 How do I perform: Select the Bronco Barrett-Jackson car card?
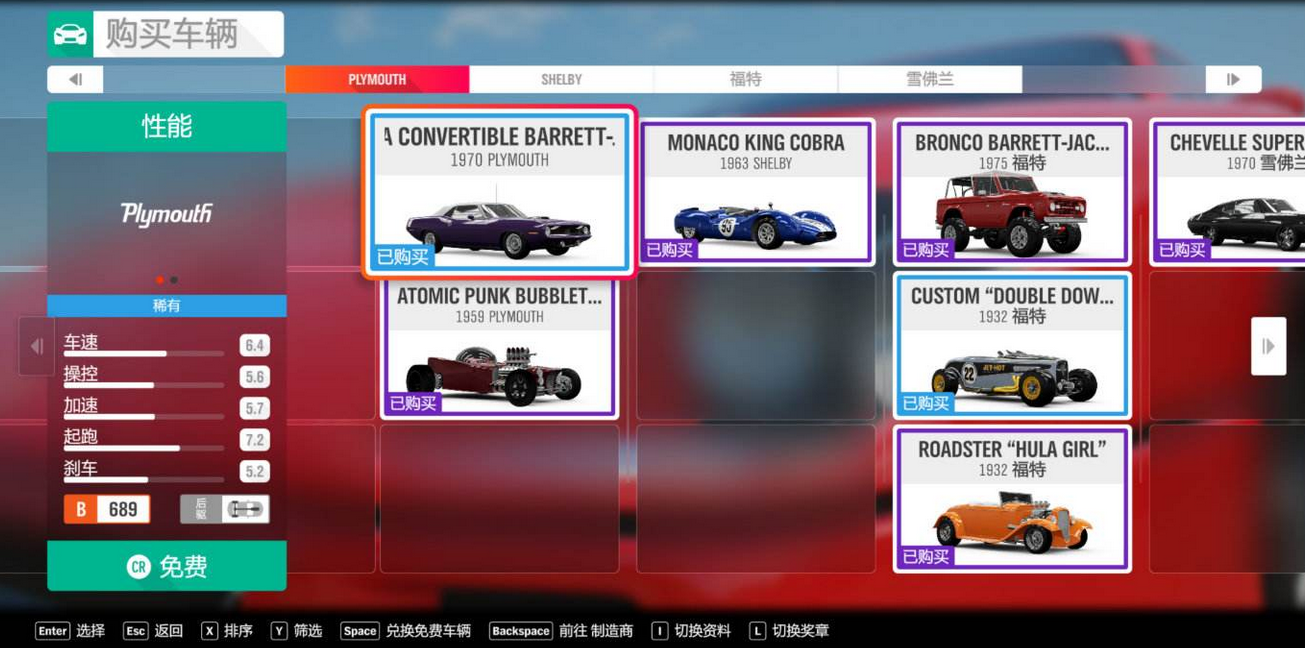tap(1012, 192)
